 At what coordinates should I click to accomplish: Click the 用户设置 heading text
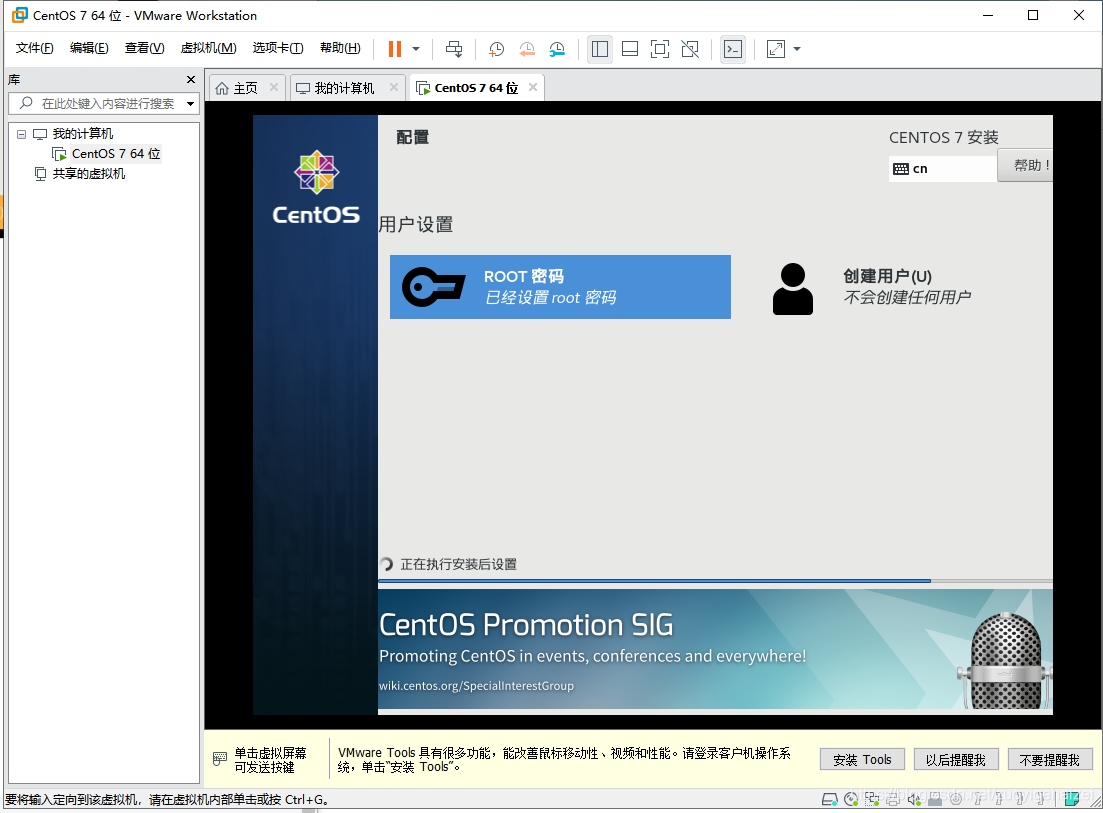click(x=416, y=224)
